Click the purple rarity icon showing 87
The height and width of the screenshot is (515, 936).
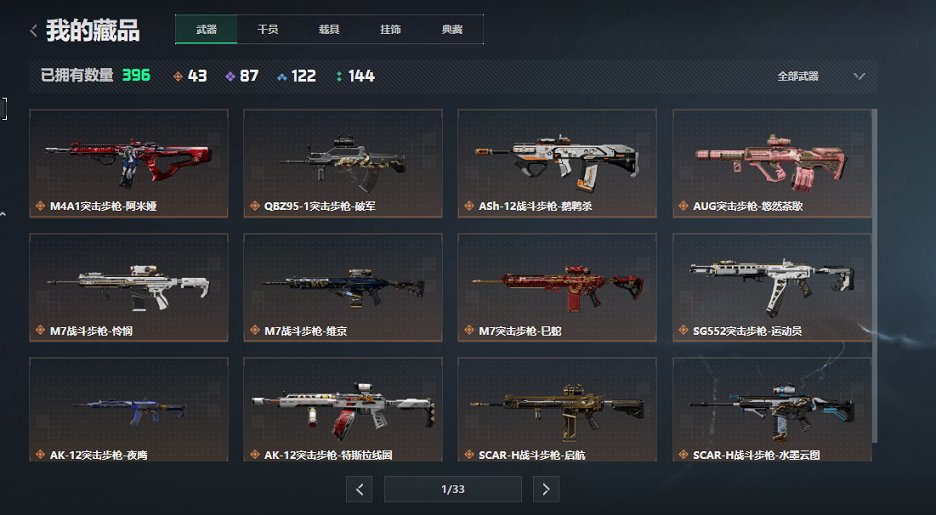pyautogui.click(x=230, y=76)
